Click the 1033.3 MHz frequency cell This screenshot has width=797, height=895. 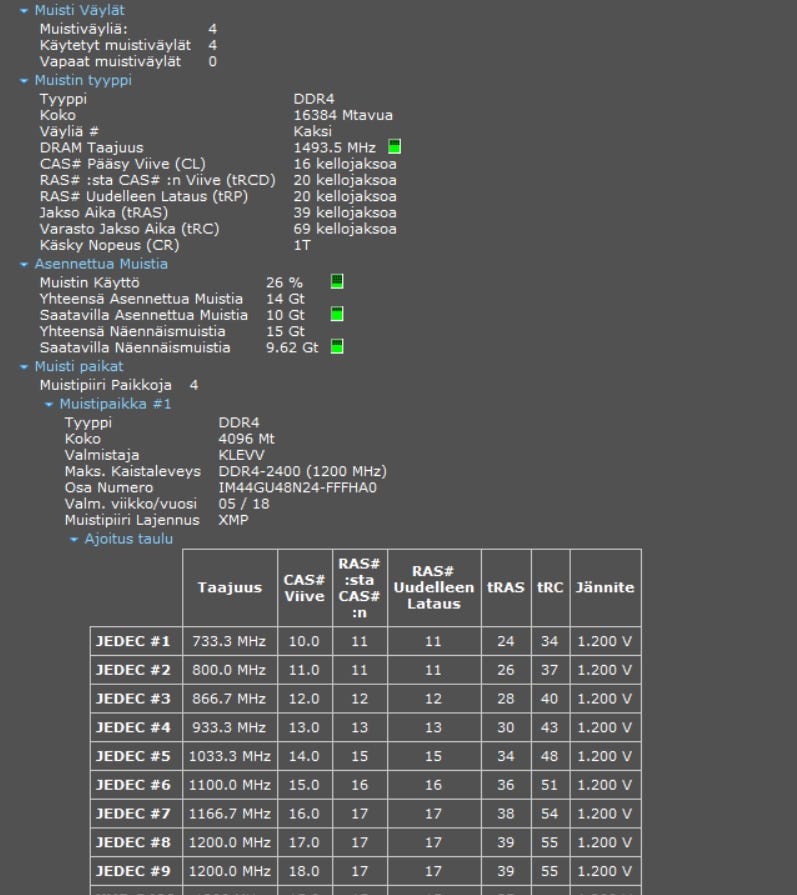point(230,756)
